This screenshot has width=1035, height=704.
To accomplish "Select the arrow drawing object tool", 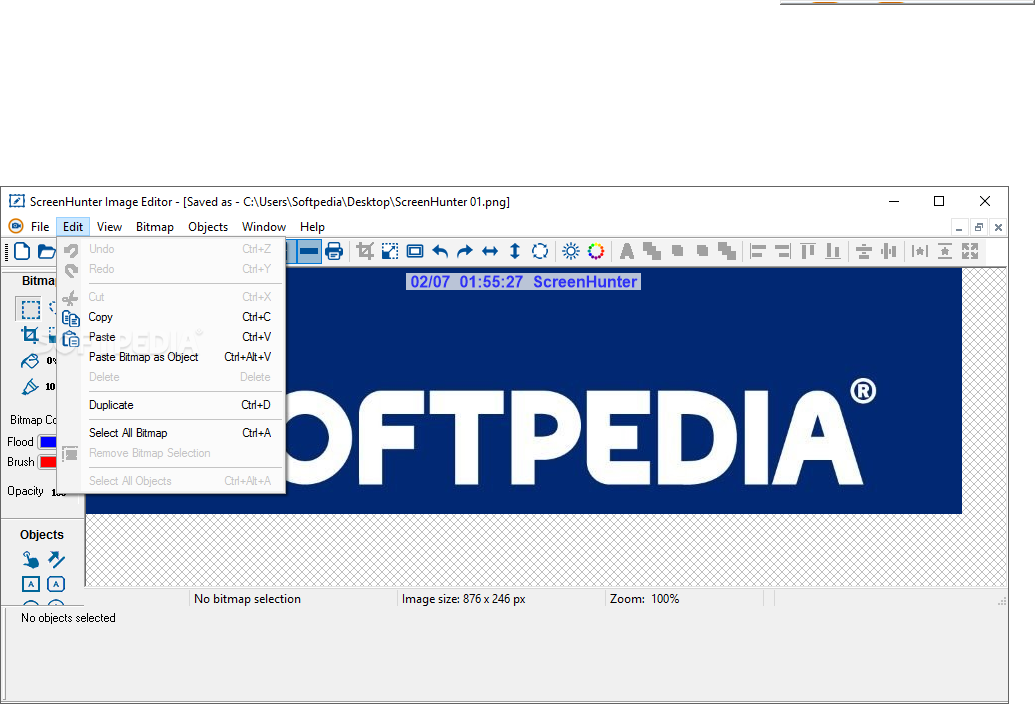I will [57, 560].
